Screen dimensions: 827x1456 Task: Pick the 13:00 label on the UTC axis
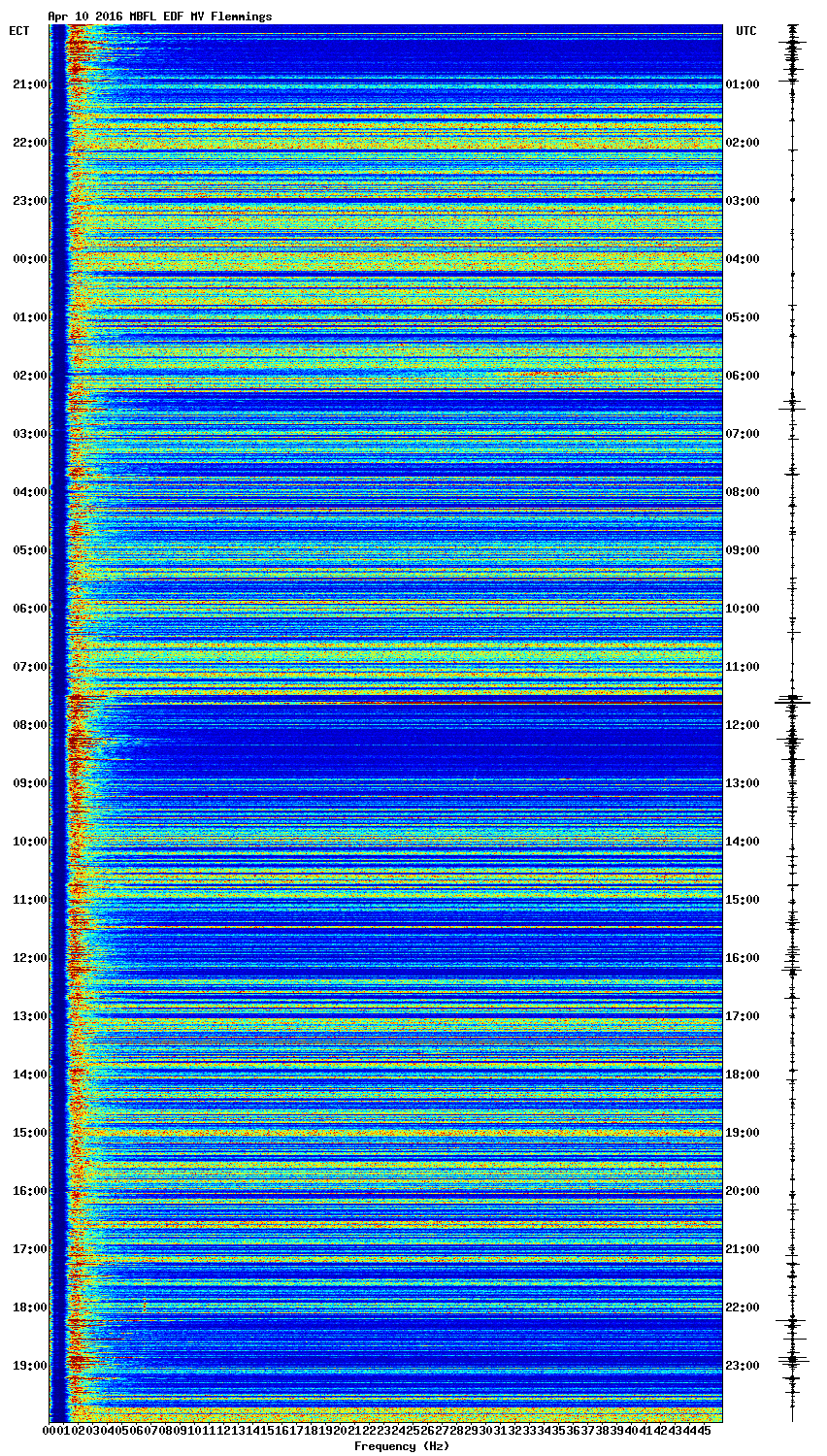(x=743, y=783)
